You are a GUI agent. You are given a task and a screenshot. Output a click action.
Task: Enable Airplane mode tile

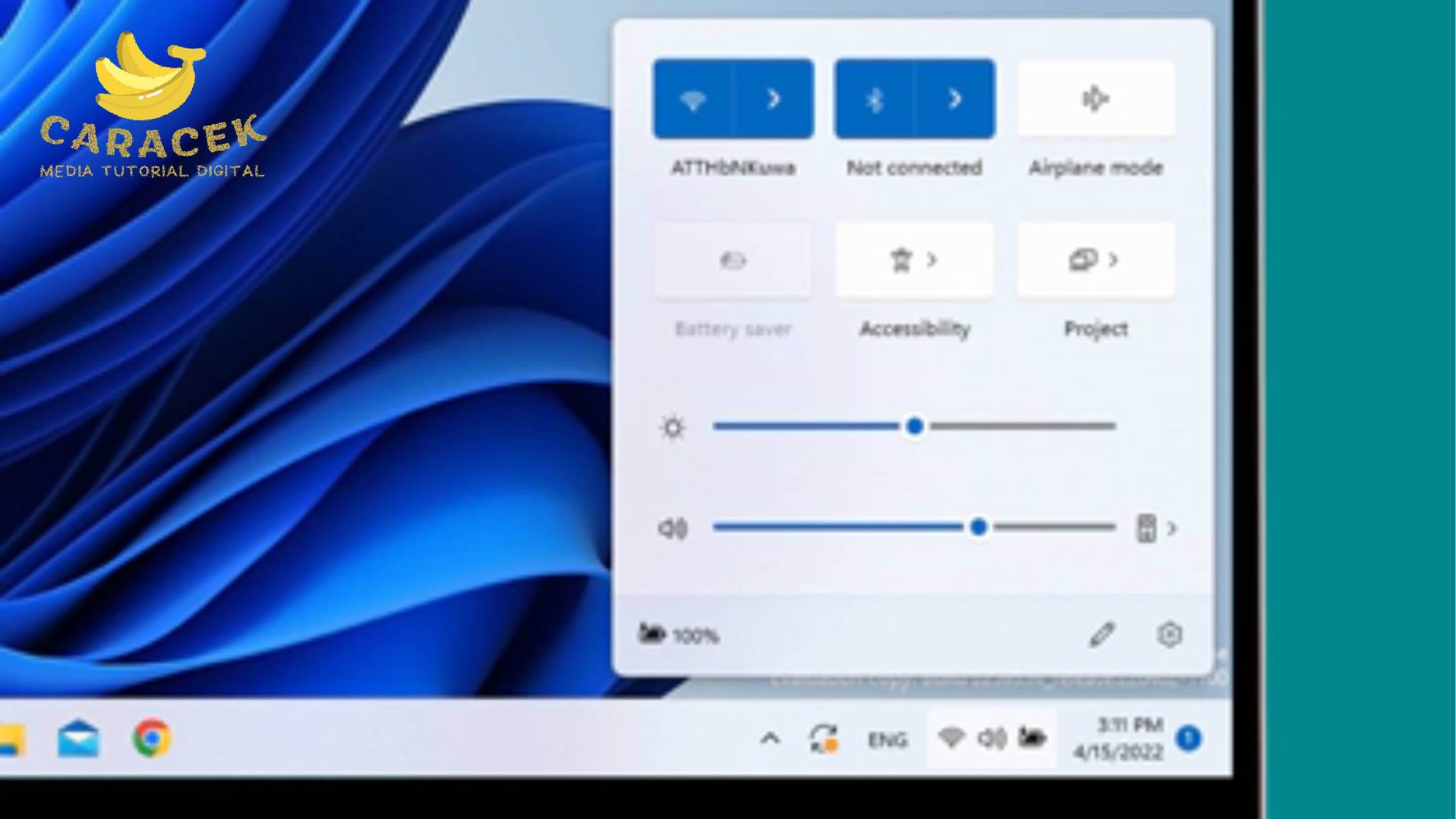tap(1095, 100)
